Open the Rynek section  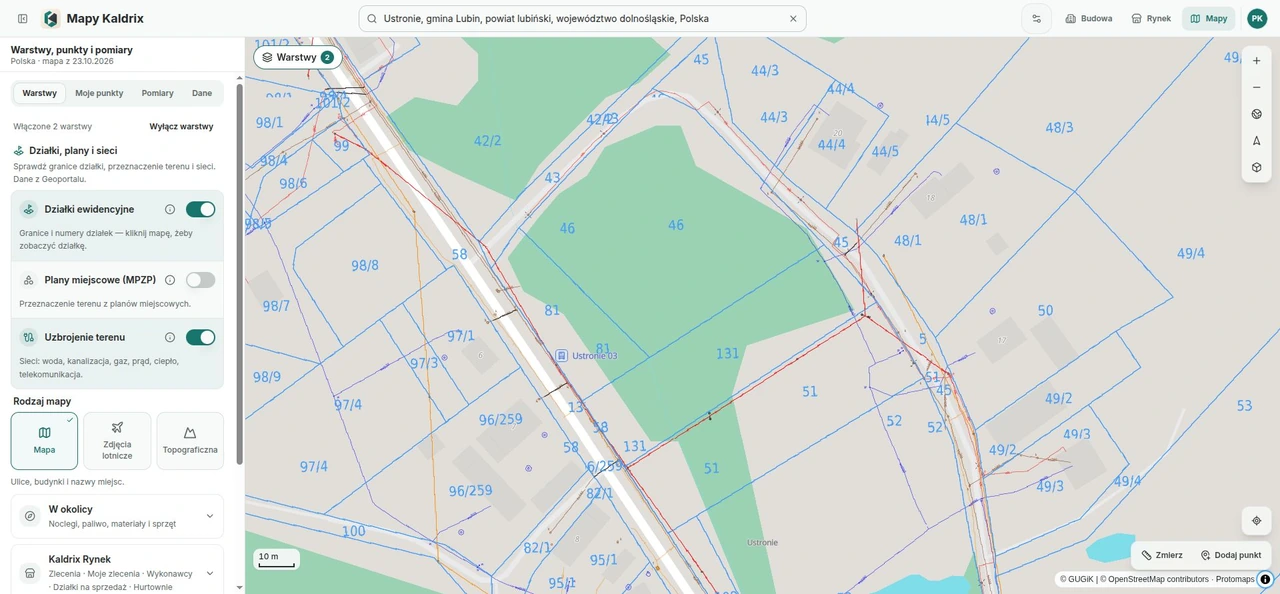point(1151,18)
